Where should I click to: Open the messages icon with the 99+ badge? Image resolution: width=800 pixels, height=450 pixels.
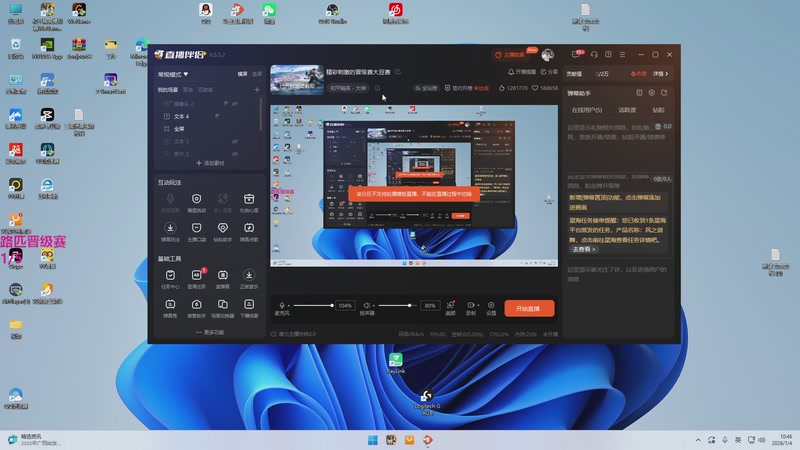(x=577, y=54)
